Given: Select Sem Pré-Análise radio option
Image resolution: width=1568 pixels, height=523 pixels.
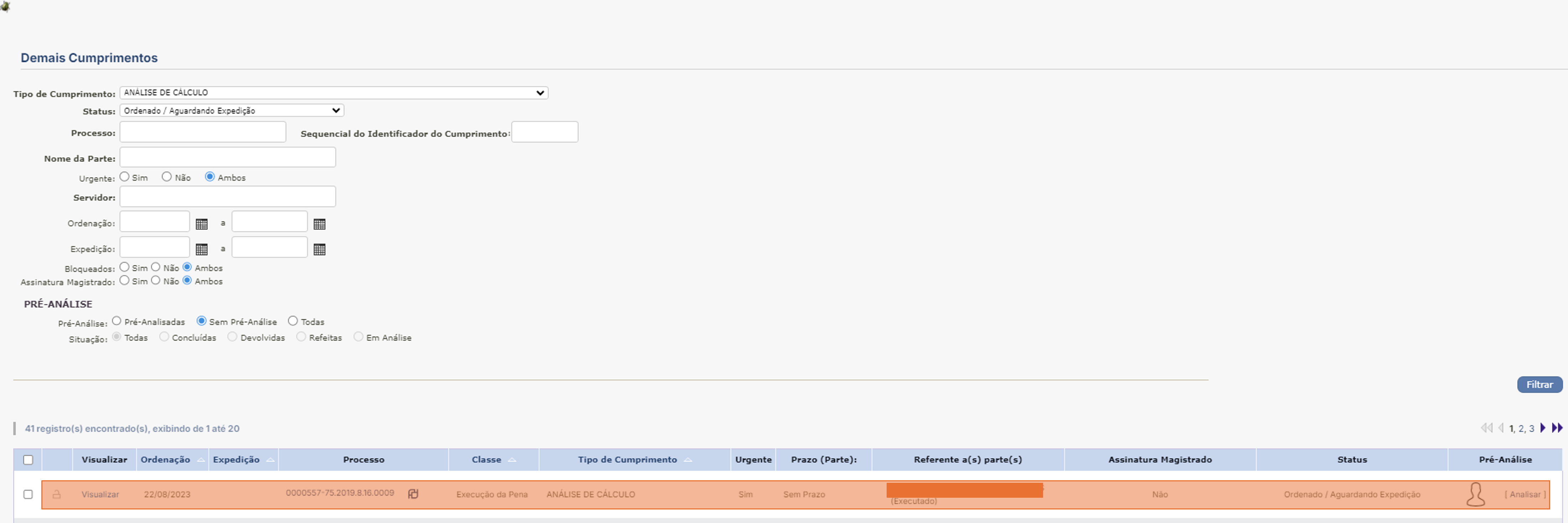Looking at the screenshot, I should click(201, 321).
